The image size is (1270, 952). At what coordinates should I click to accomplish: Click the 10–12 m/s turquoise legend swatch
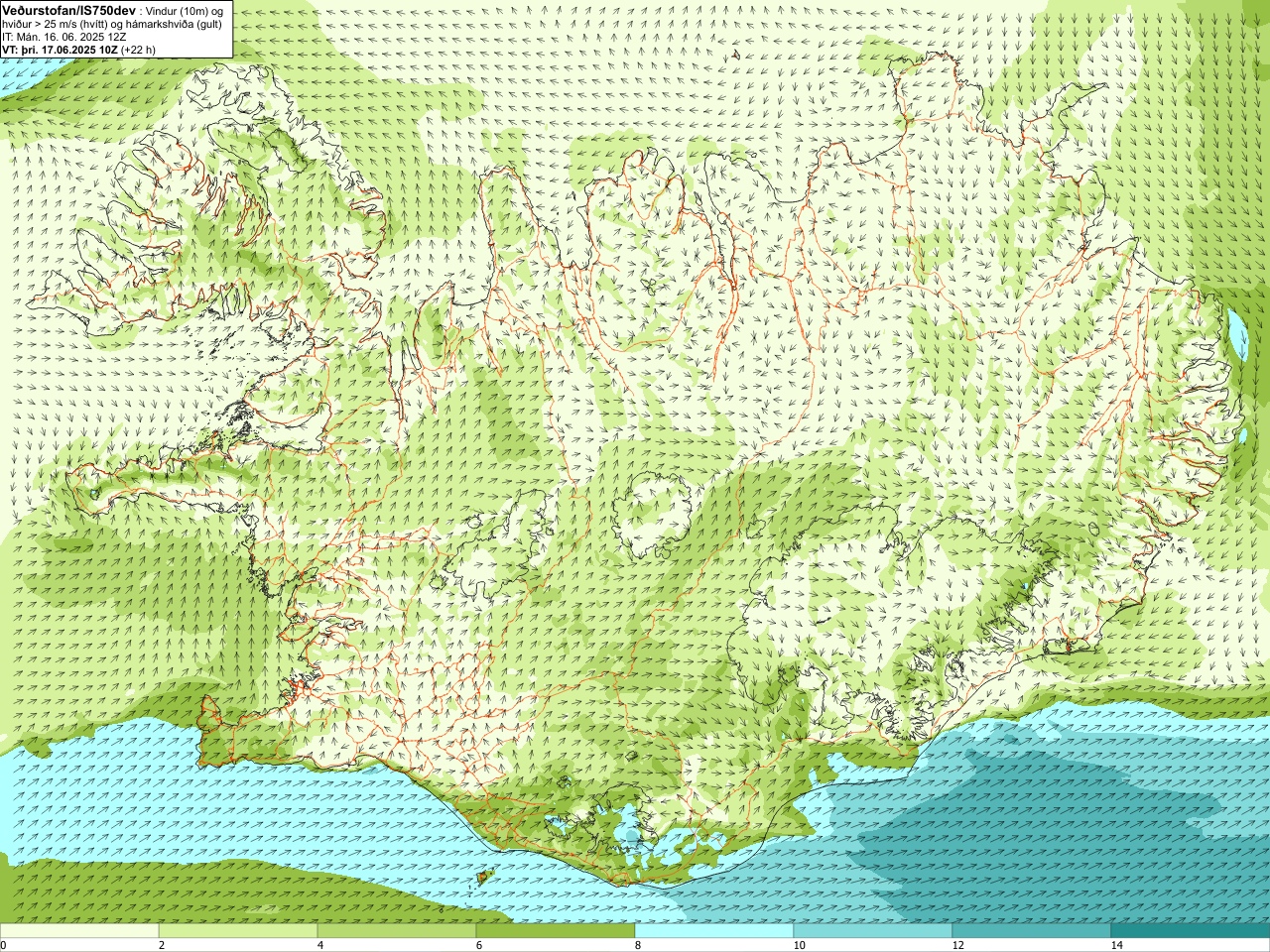[x=873, y=931]
